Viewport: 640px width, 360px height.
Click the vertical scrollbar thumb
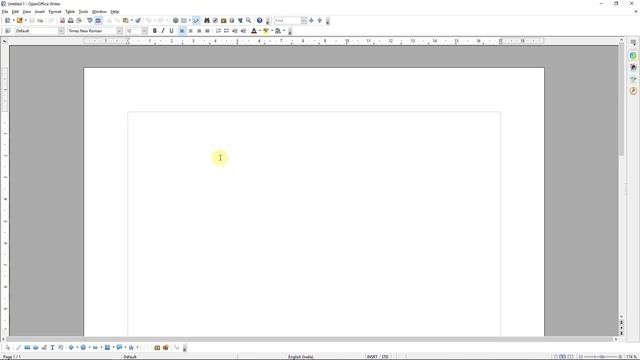[x=621, y=100]
